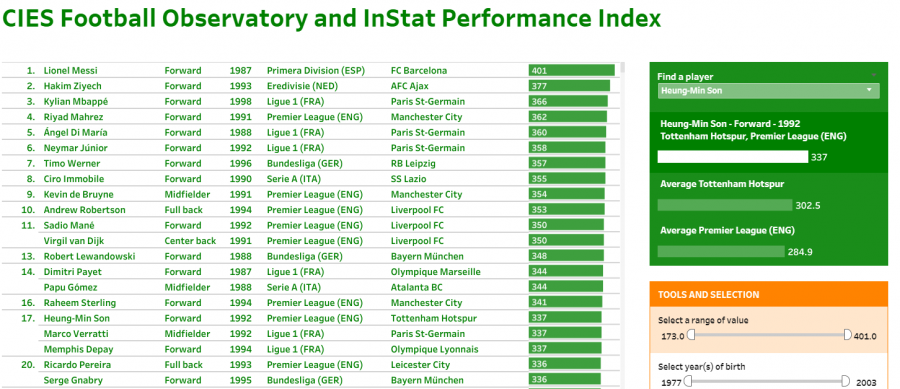
Task: Open the small menu caret above Find a player
Action: coord(874,75)
